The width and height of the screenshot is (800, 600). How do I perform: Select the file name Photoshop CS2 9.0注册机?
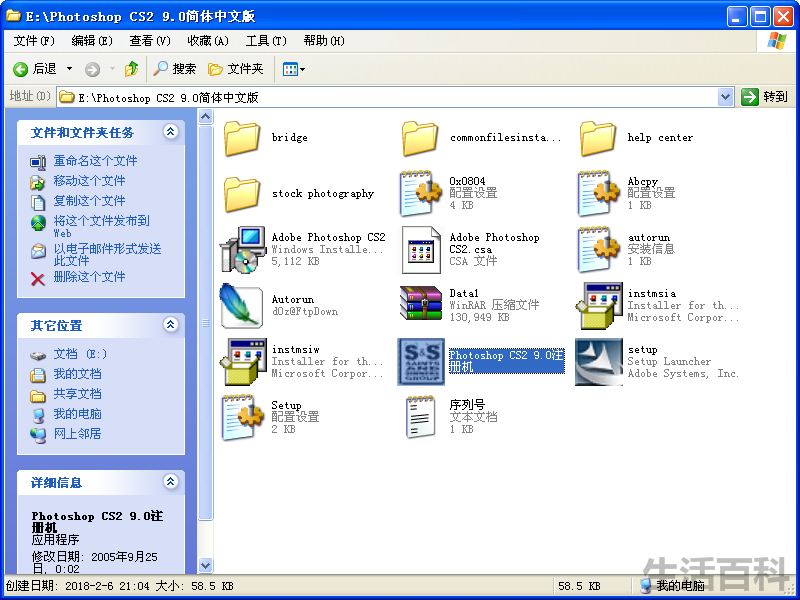tap(506, 361)
